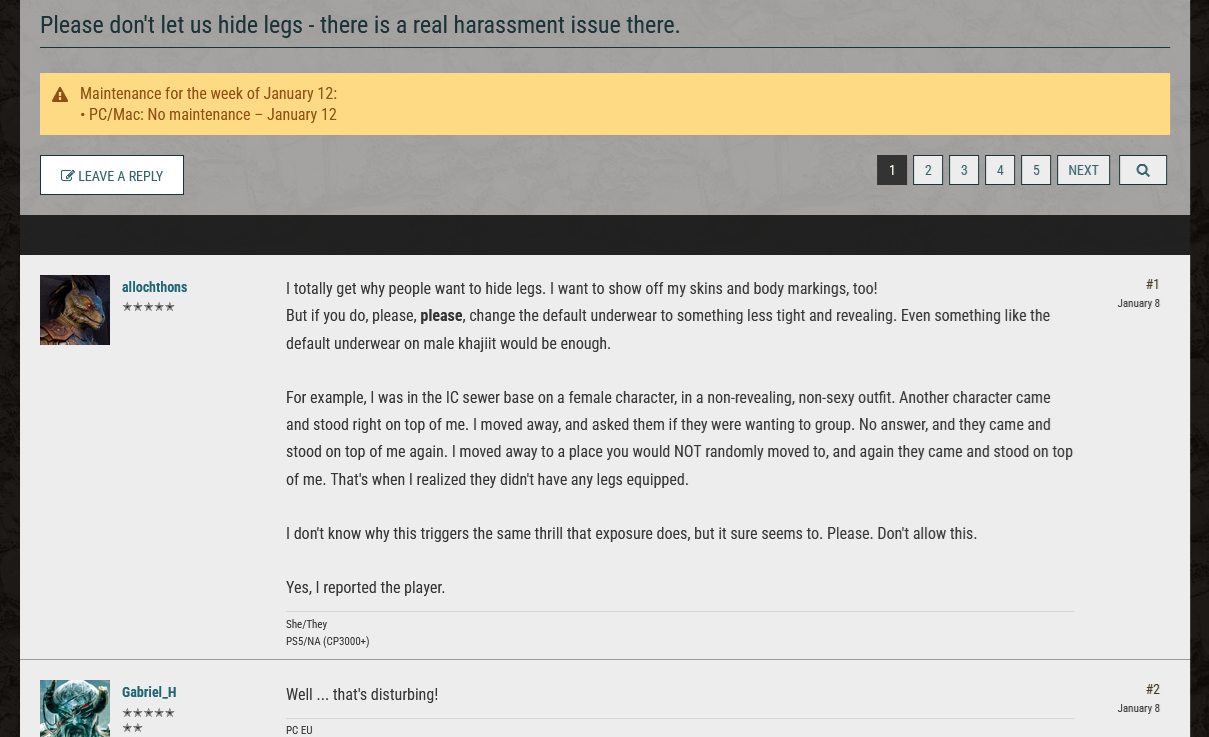Click the 'PC EU' signature text
This screenshot has height=737, width=1209.
[x=299, y=730]
